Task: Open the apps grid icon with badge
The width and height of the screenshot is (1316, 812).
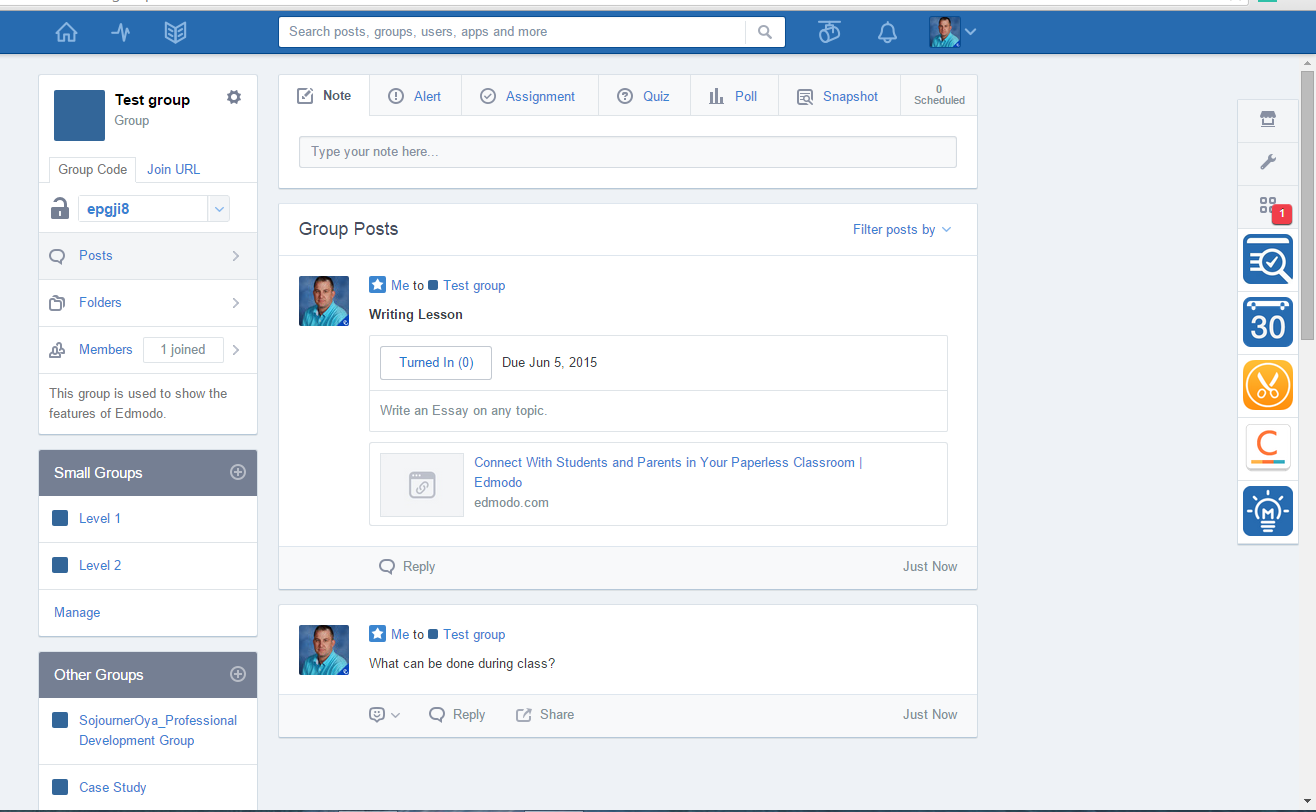Action: click(x=1268, y=207)
